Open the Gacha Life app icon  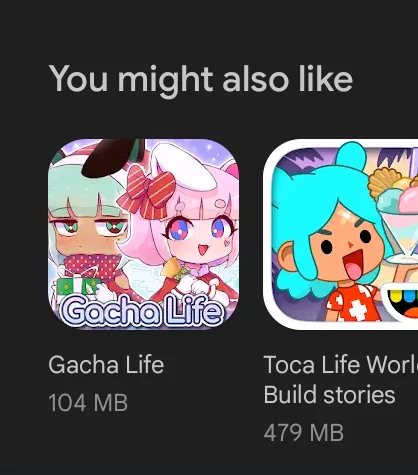pos(144,234)
